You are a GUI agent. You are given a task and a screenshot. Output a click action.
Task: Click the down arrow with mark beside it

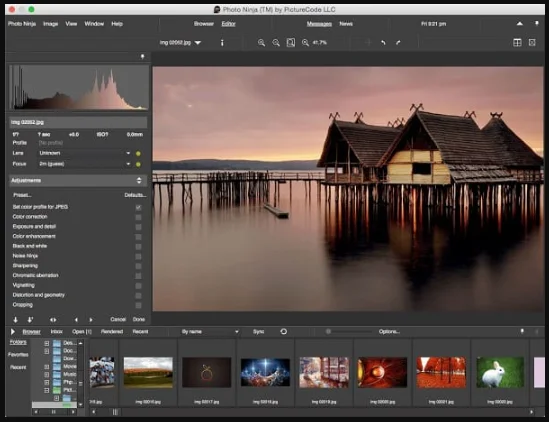click(x=30, y=320)
